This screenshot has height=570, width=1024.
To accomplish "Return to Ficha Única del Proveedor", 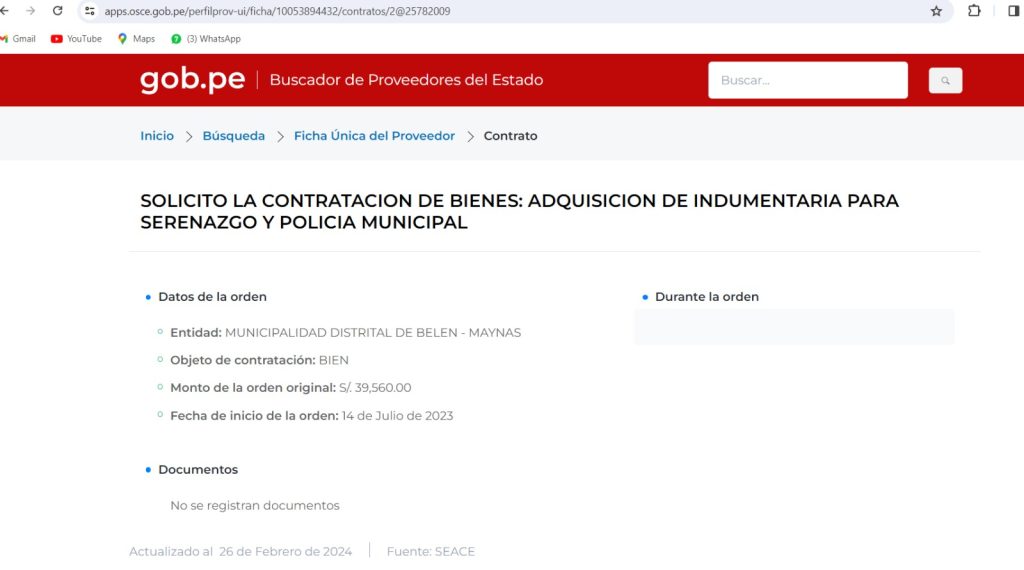I will [374, 136].
